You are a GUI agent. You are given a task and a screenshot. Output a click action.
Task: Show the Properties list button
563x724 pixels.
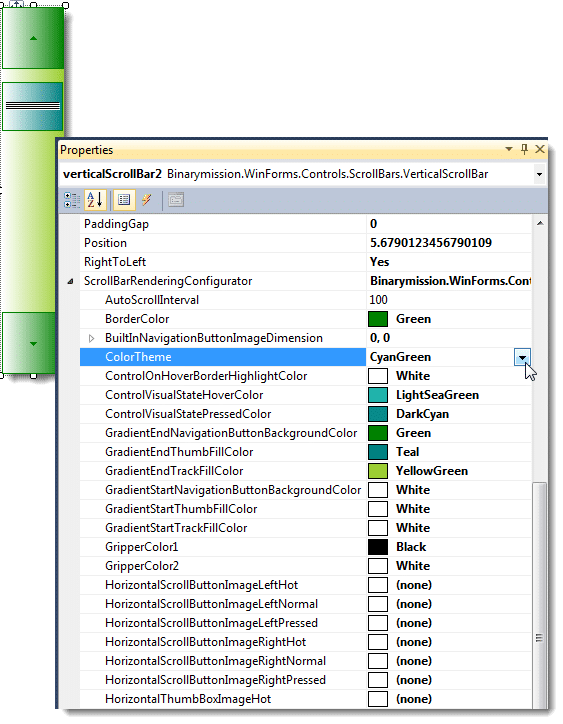point(124,200)
